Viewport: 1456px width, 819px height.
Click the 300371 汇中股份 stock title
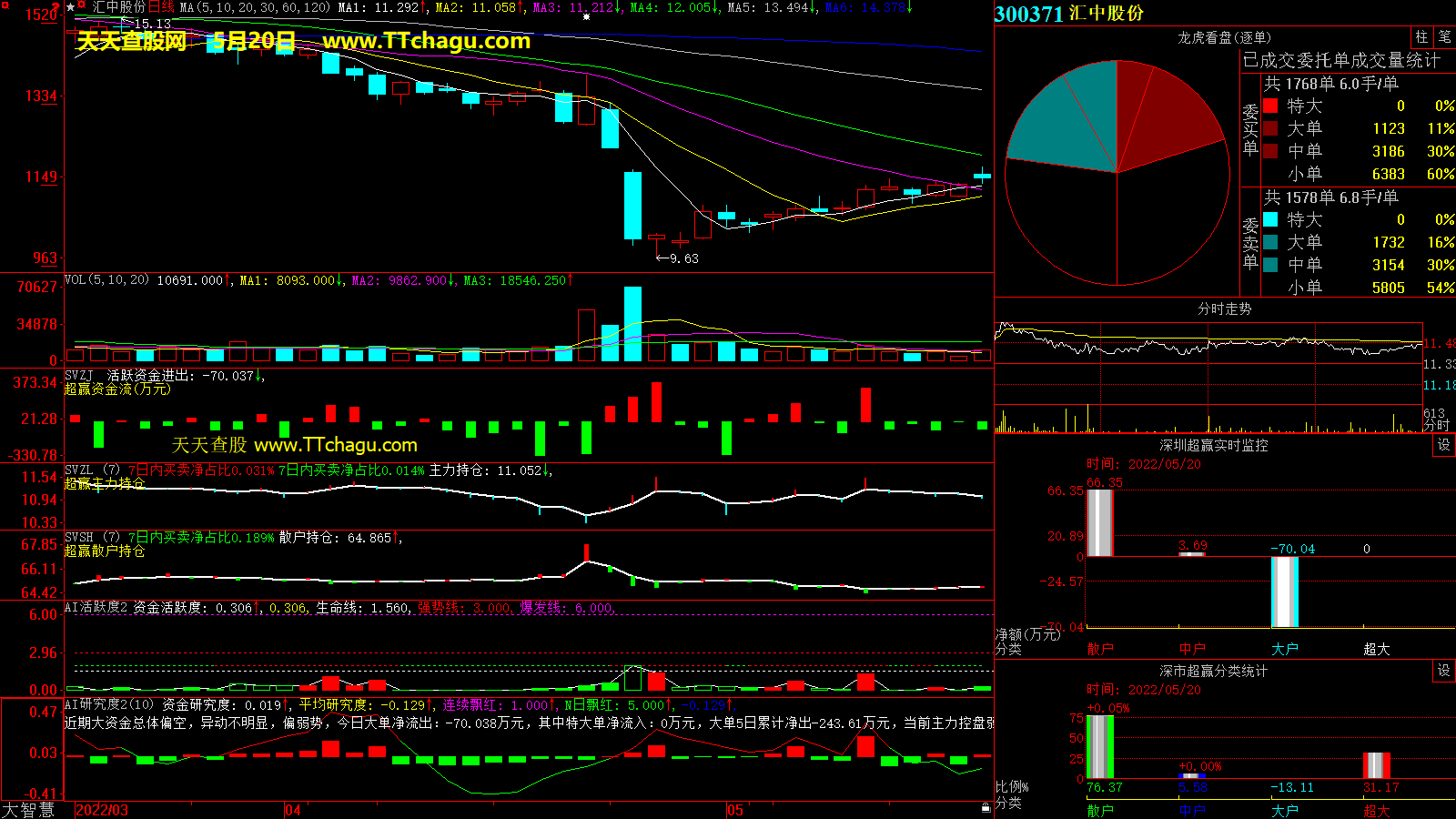pos(1069,14)
